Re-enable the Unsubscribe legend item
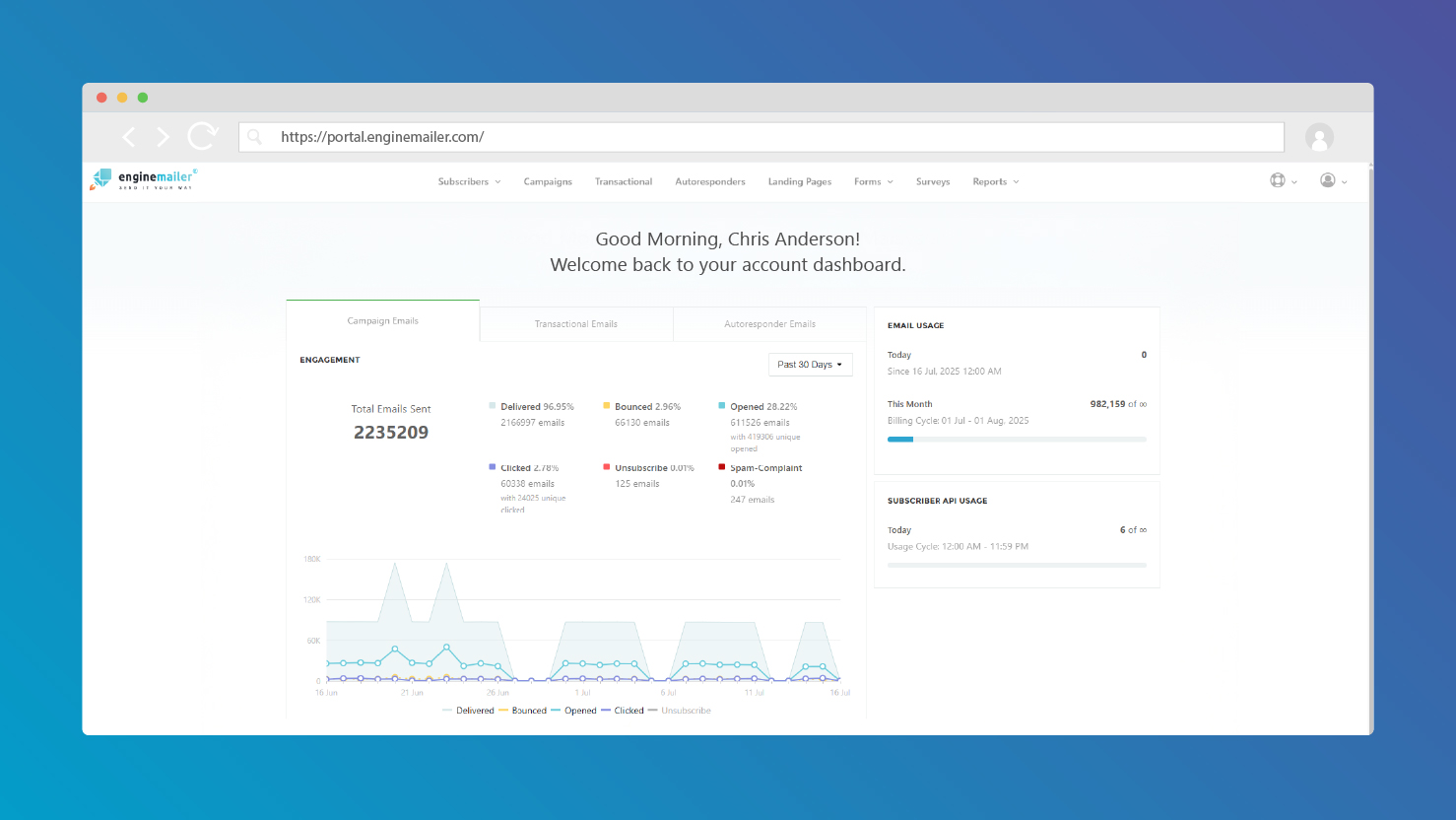 687,710
